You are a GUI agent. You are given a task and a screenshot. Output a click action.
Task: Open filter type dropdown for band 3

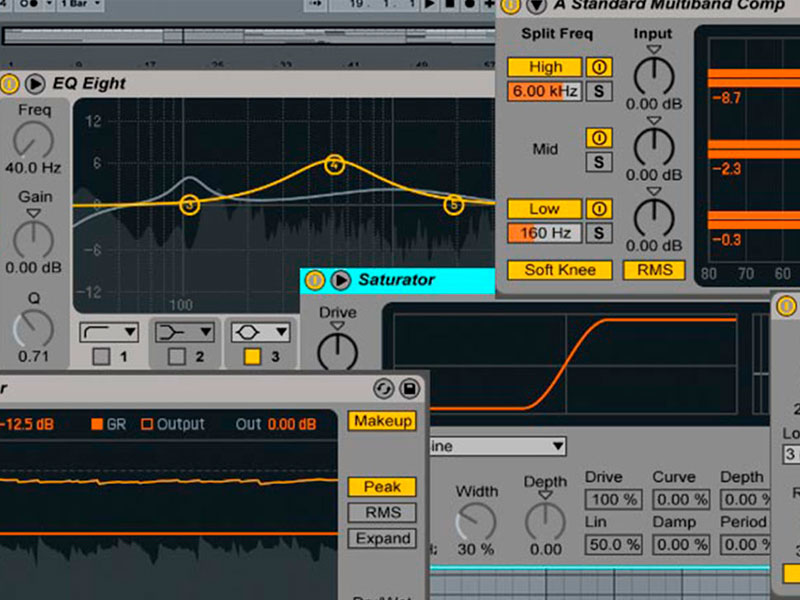pos(261,331)
